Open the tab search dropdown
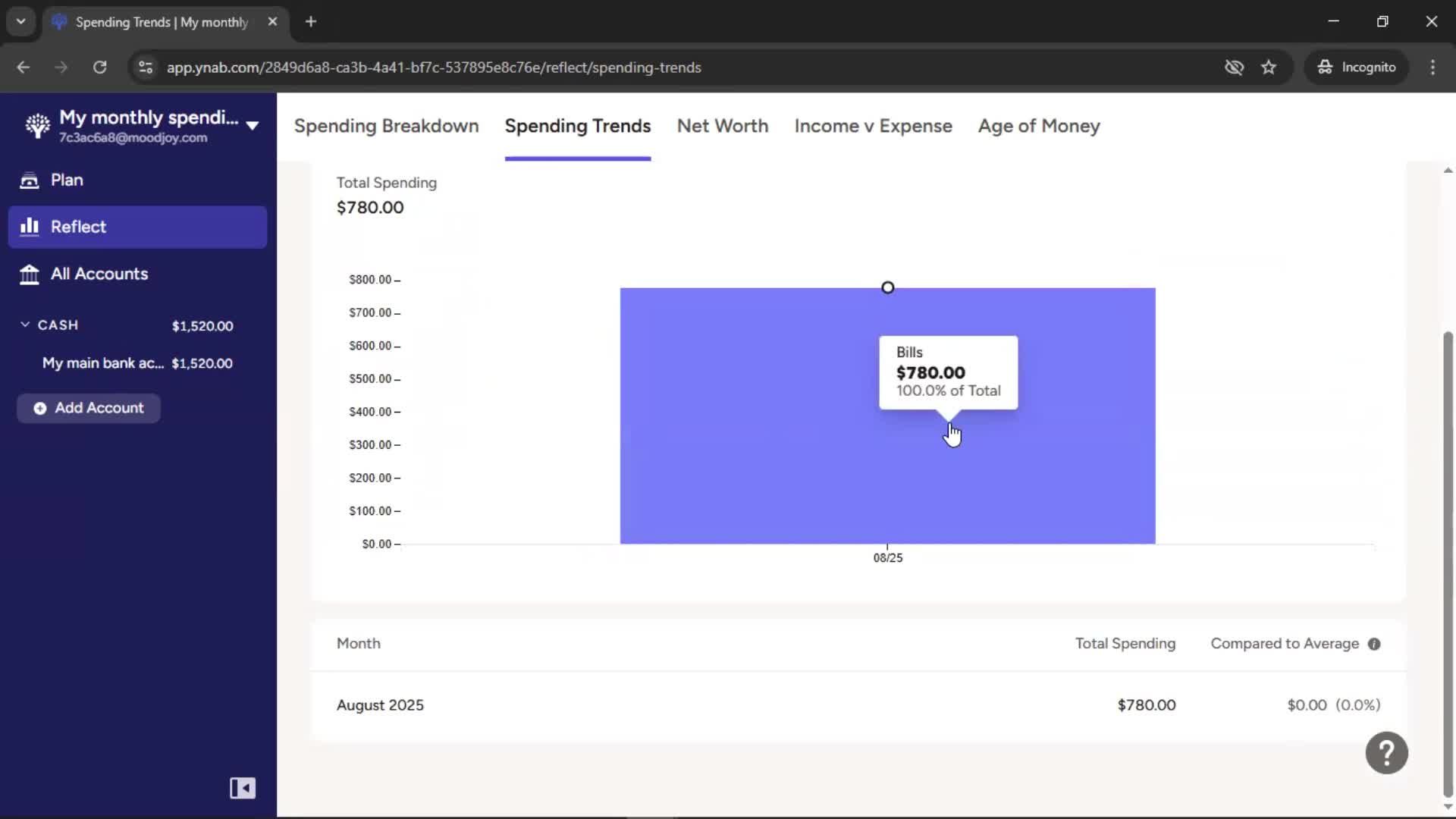Viewport: 1456px width, 819px height. click(x=20, y=22)
